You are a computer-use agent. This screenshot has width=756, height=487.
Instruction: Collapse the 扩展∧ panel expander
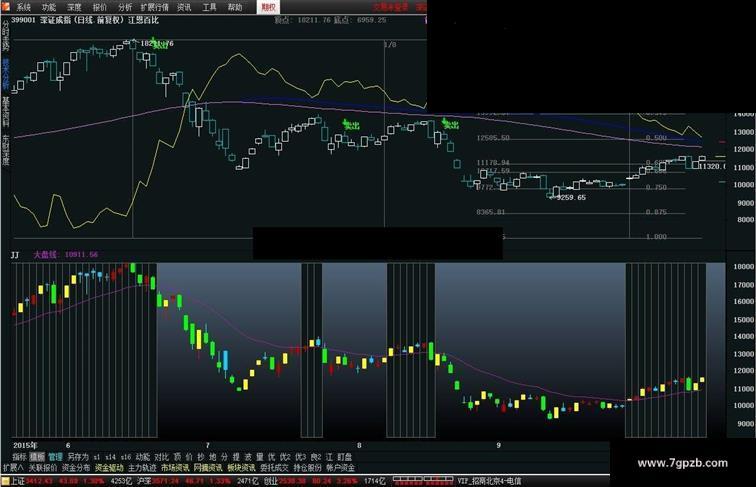coord(14,468)
